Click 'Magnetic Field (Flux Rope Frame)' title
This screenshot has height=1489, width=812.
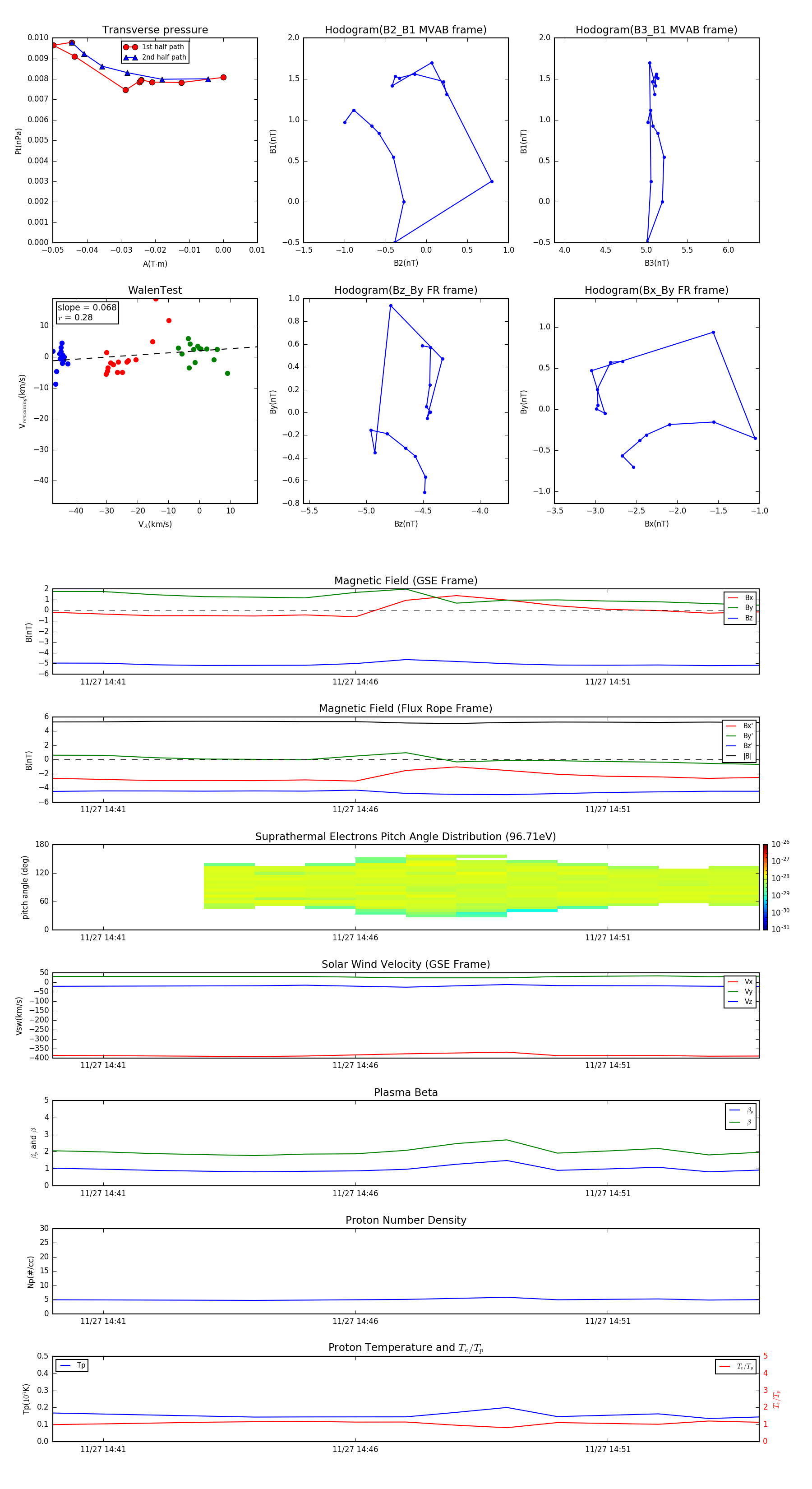point(406,709)
